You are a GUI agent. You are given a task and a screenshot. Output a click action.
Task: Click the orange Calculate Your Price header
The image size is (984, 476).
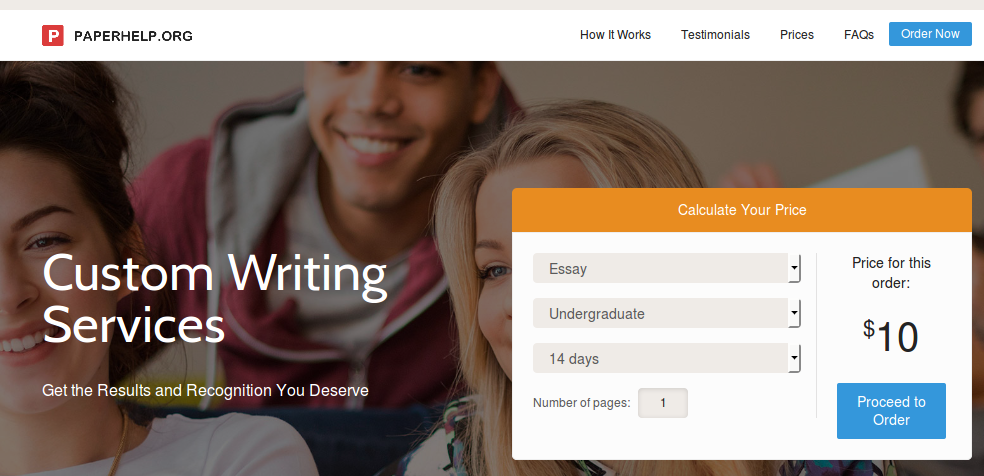742,210
